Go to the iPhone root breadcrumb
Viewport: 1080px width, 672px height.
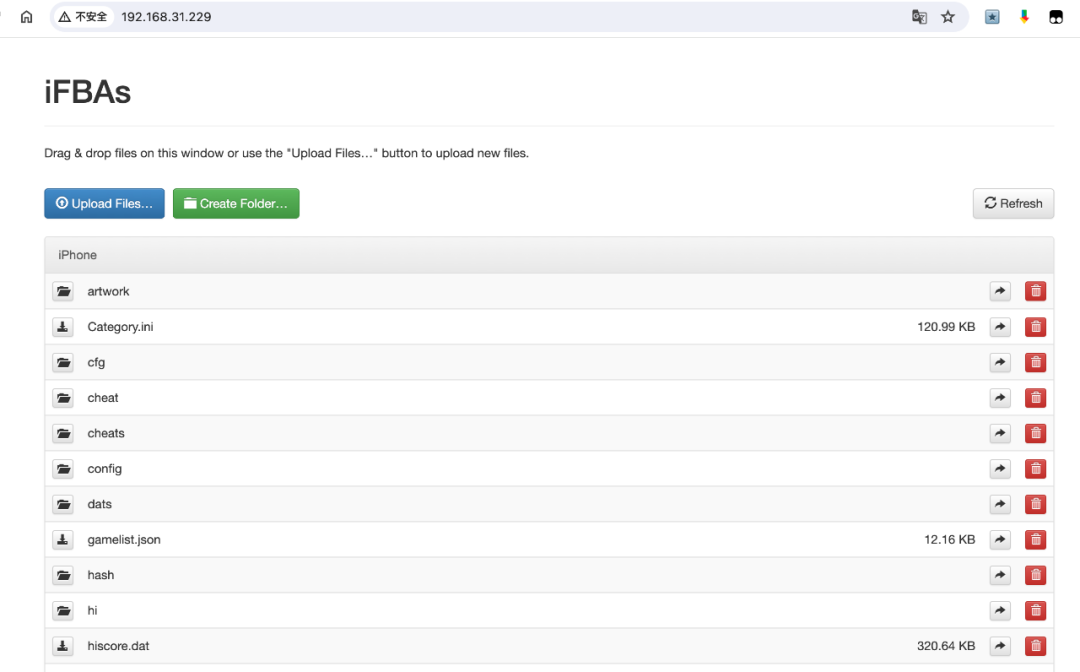(x=77, y=255)
